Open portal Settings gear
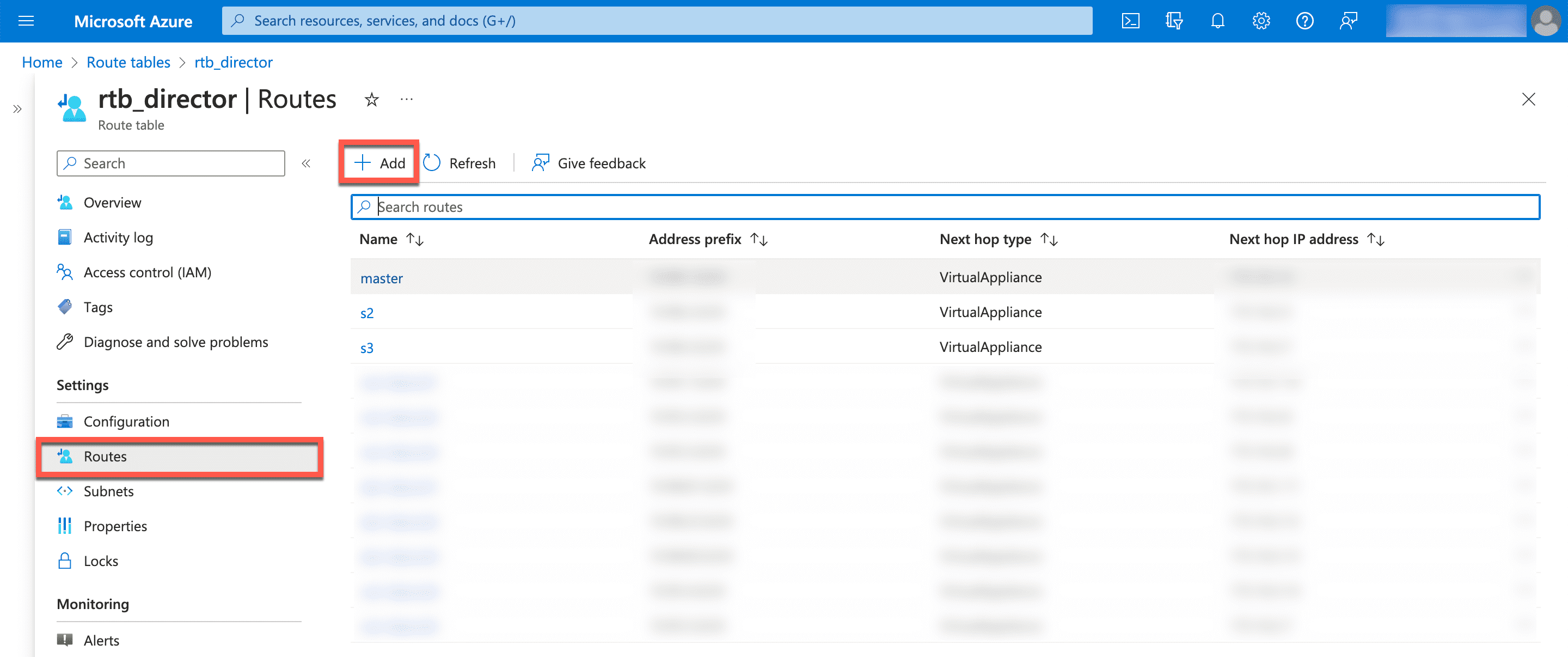Viewport: 1568px width, 657px height. coord(1261,20)
